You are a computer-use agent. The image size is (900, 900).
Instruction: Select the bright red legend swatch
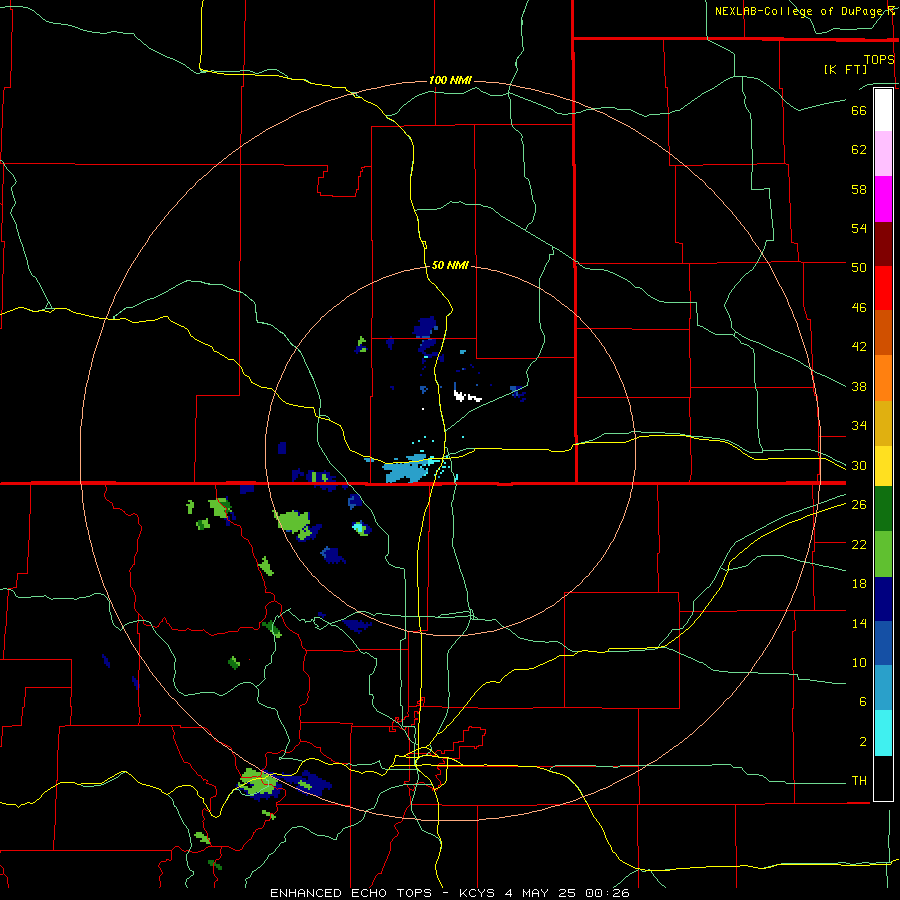[x=883, y=288]
